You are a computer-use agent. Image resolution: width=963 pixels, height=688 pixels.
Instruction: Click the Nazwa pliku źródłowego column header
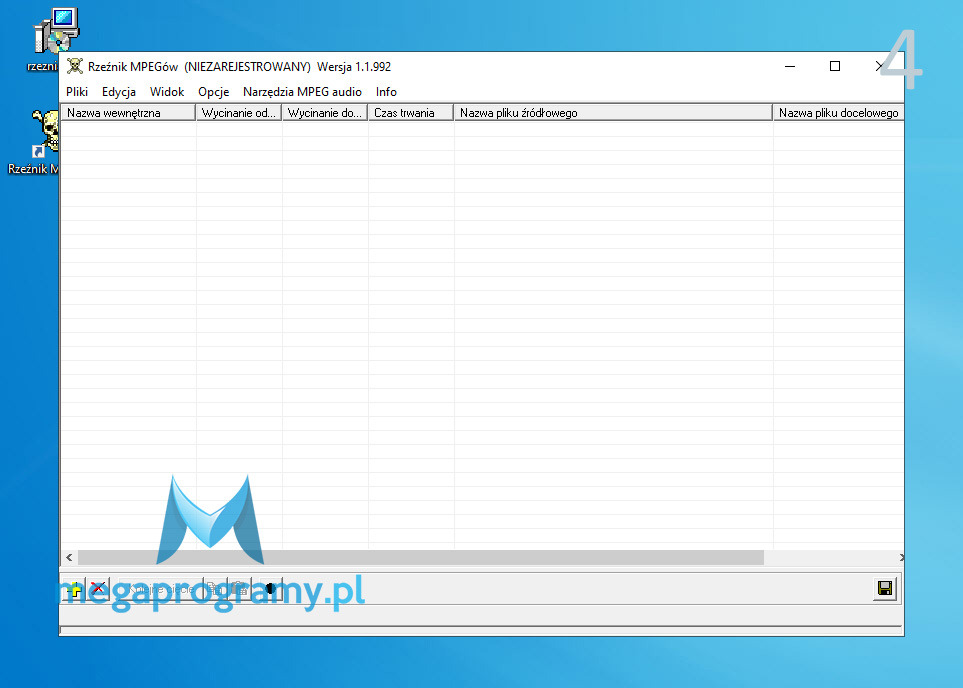613,112
